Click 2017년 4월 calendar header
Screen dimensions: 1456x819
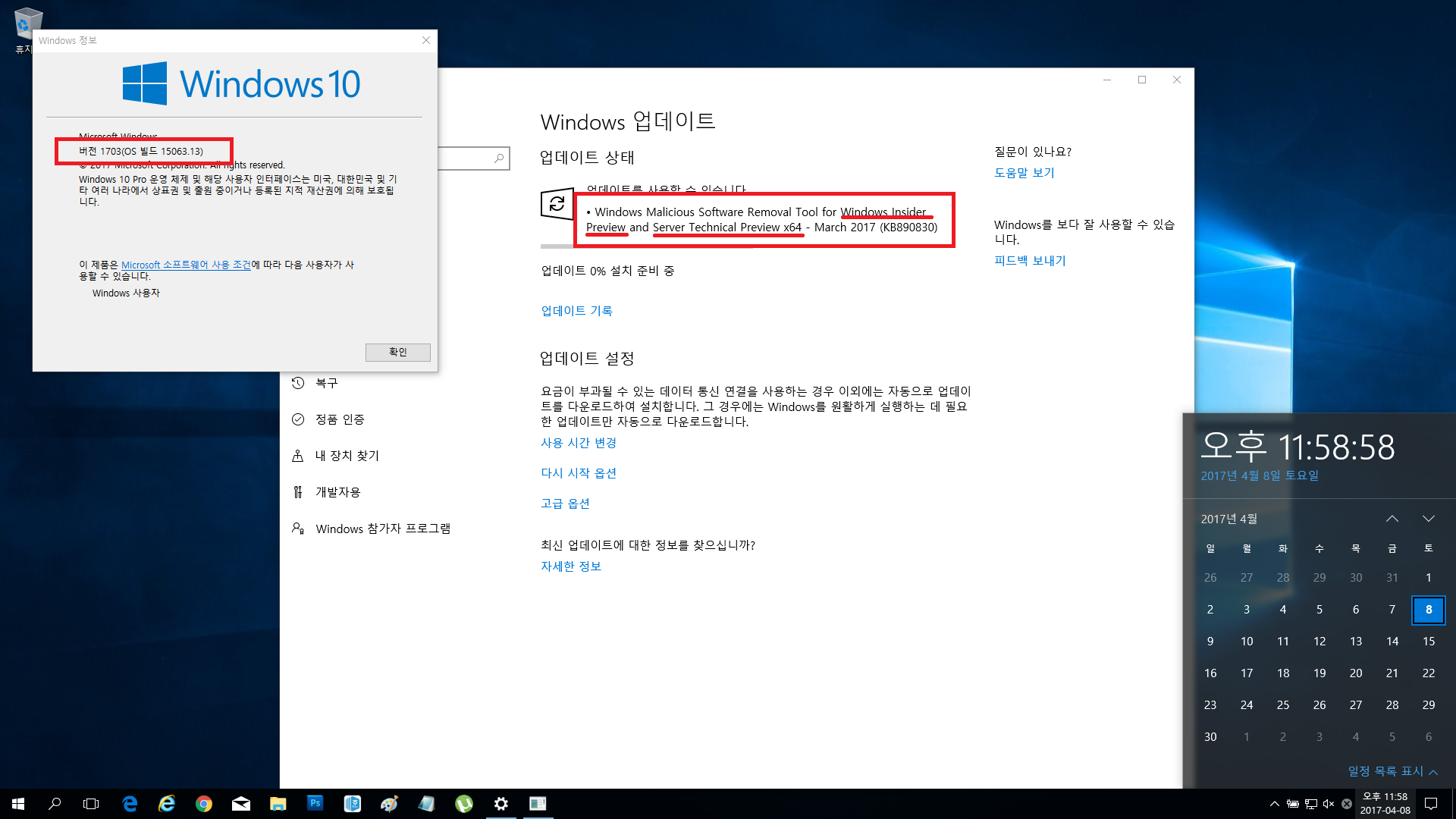1228,519
